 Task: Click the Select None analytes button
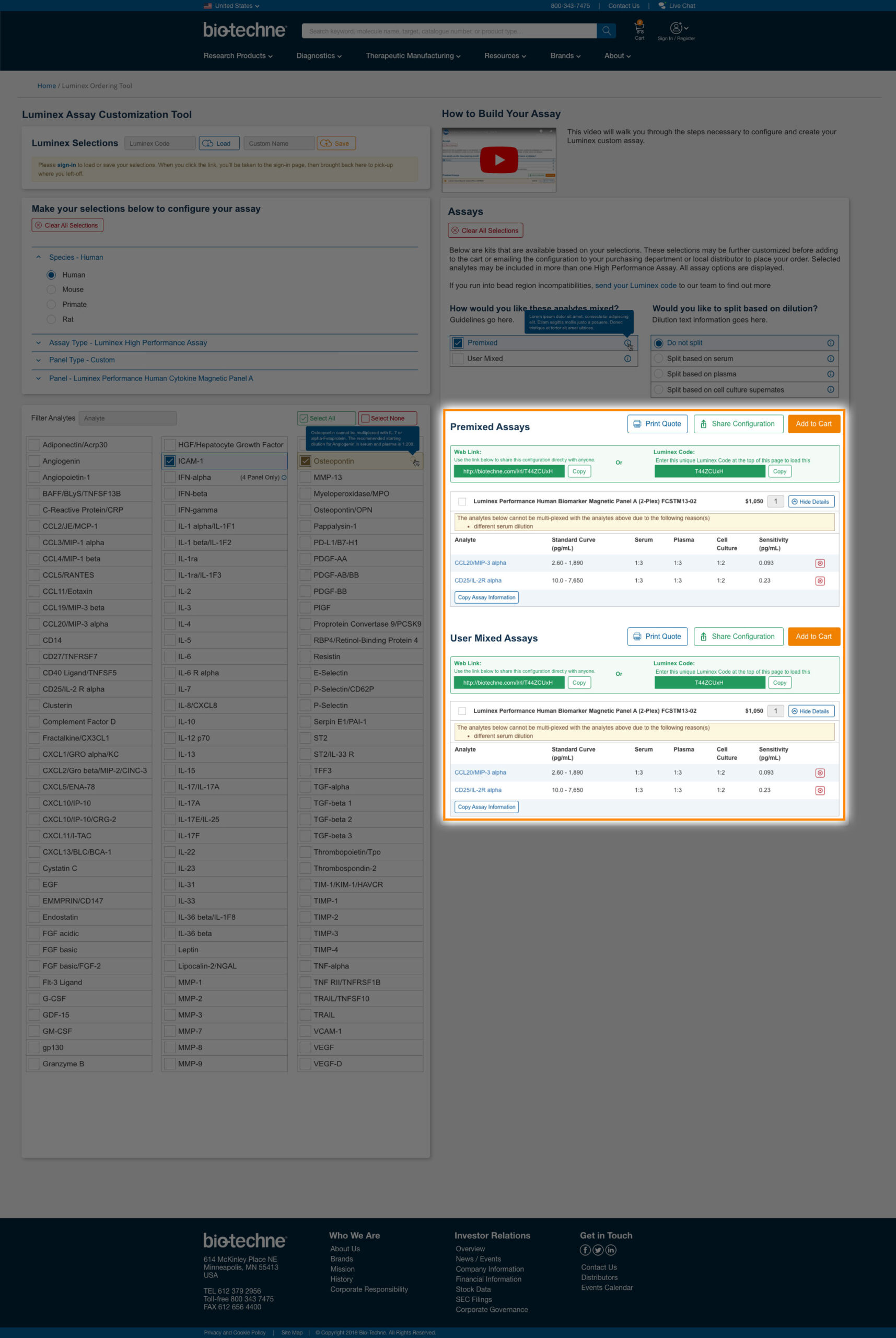coord(388,418)
